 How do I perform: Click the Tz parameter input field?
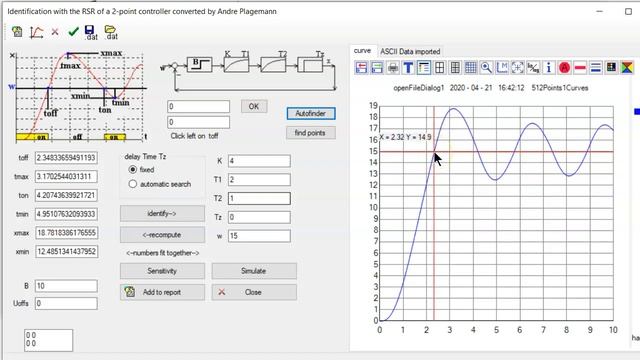tap(259, 217)
